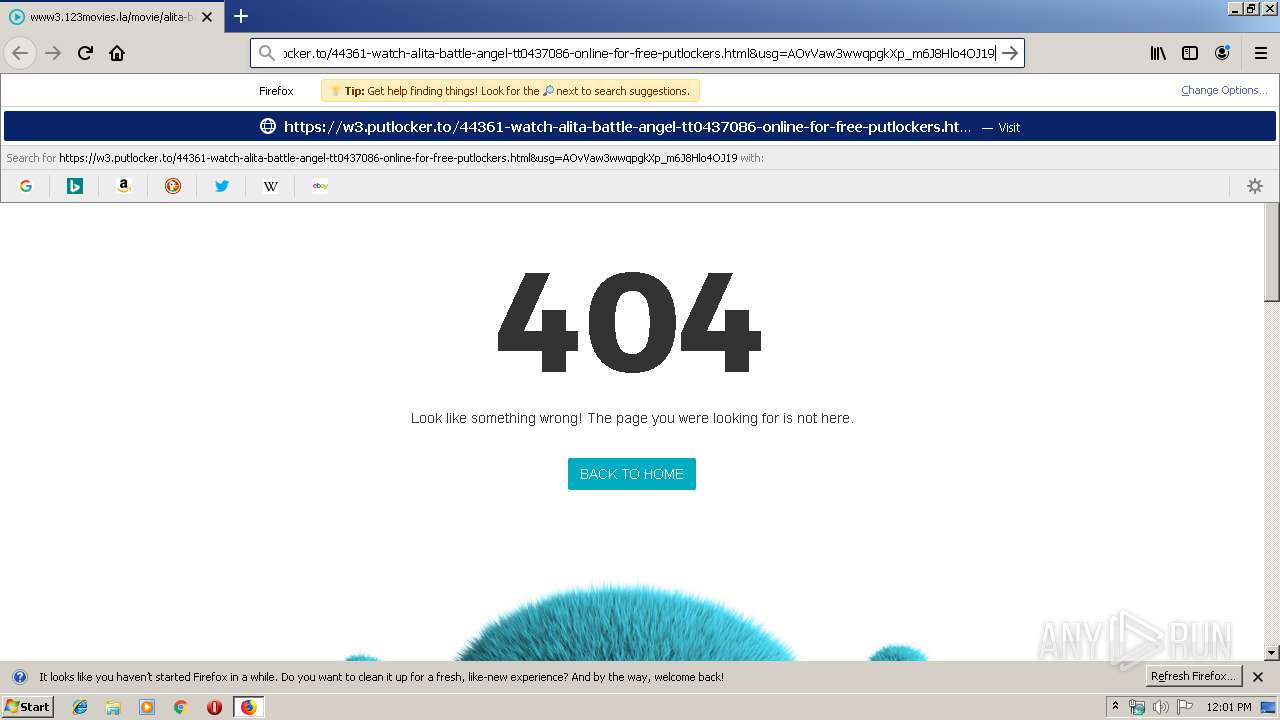Viewport: 1280px width, 720px height.
Task: Open Windows Media Player taskbar icon
Action: [147, 707]
